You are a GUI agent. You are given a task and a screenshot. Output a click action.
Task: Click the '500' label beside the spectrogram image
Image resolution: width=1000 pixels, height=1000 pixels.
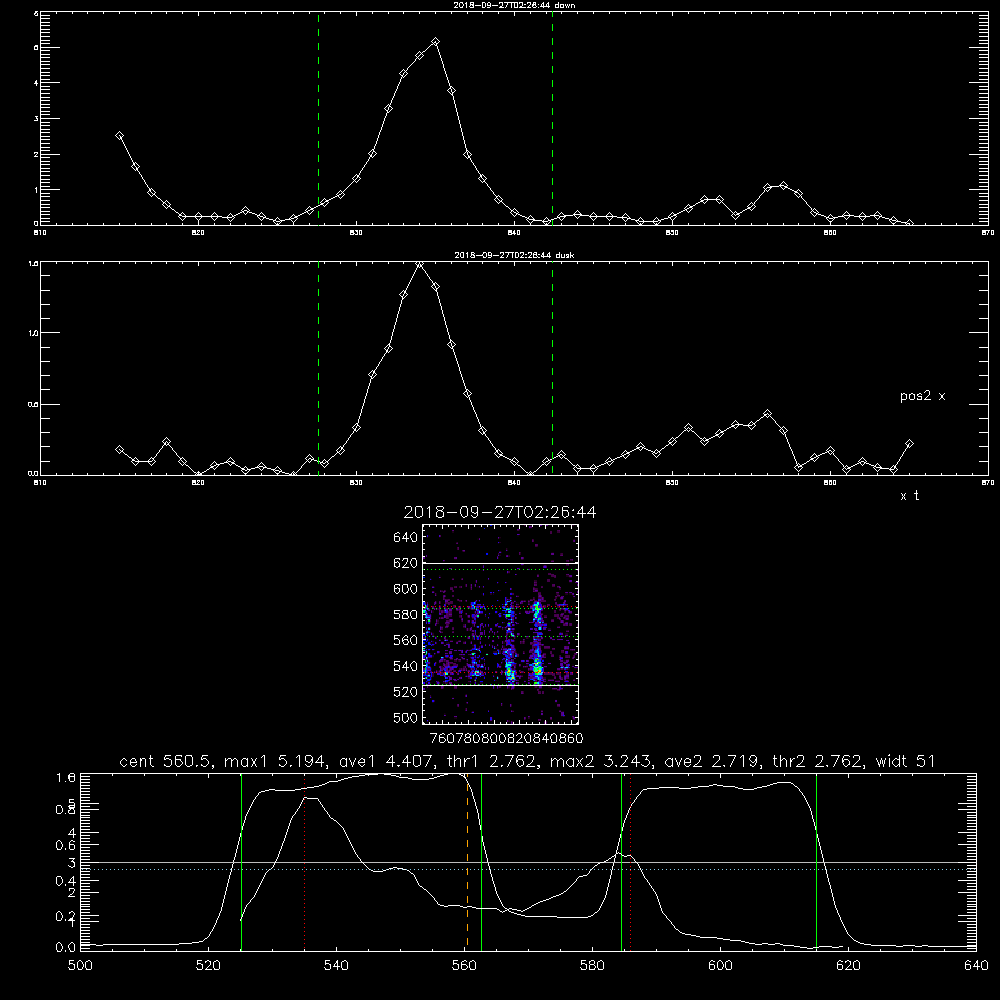pos(406,717)
